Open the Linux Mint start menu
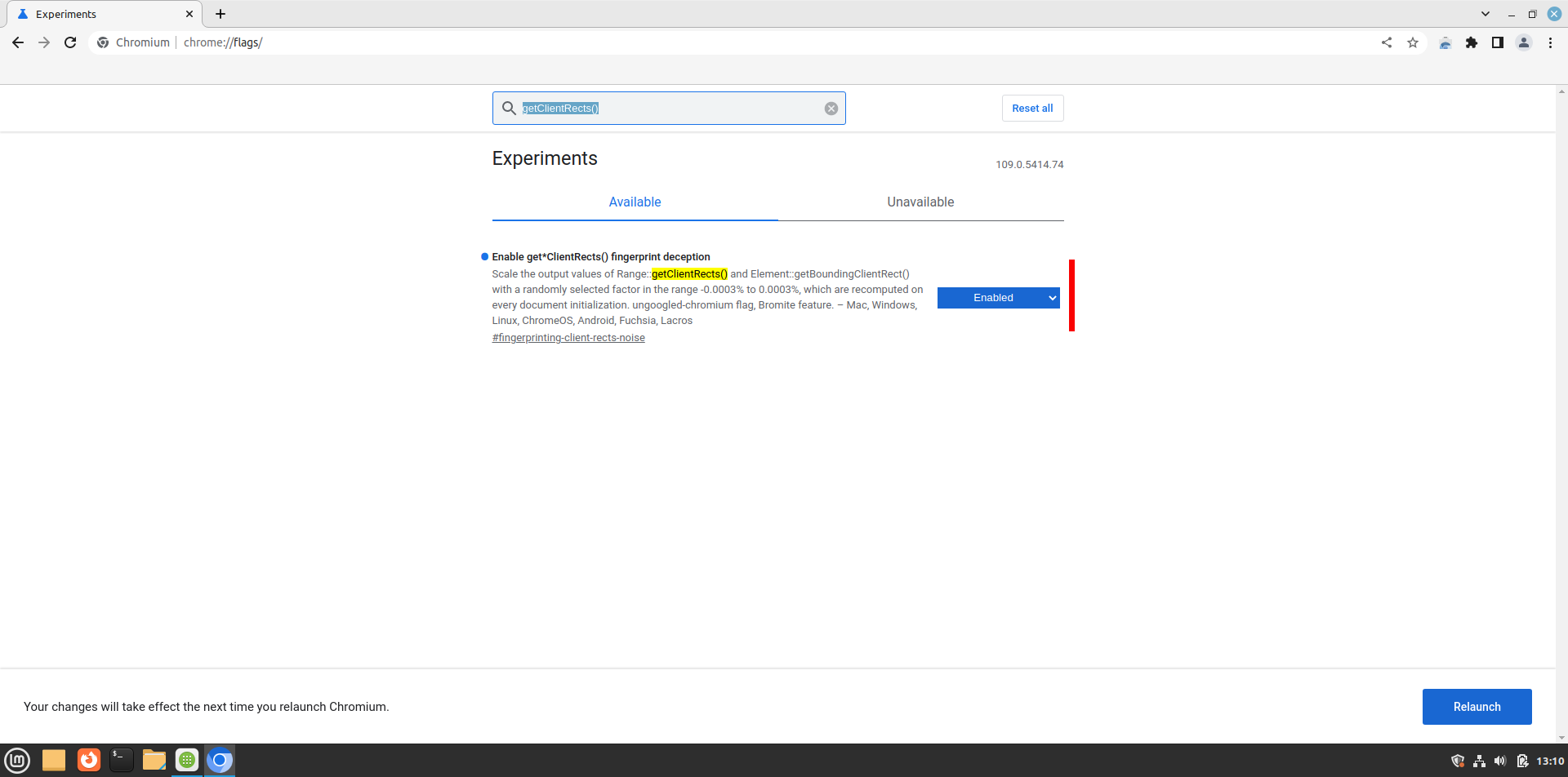 point(17,761)
